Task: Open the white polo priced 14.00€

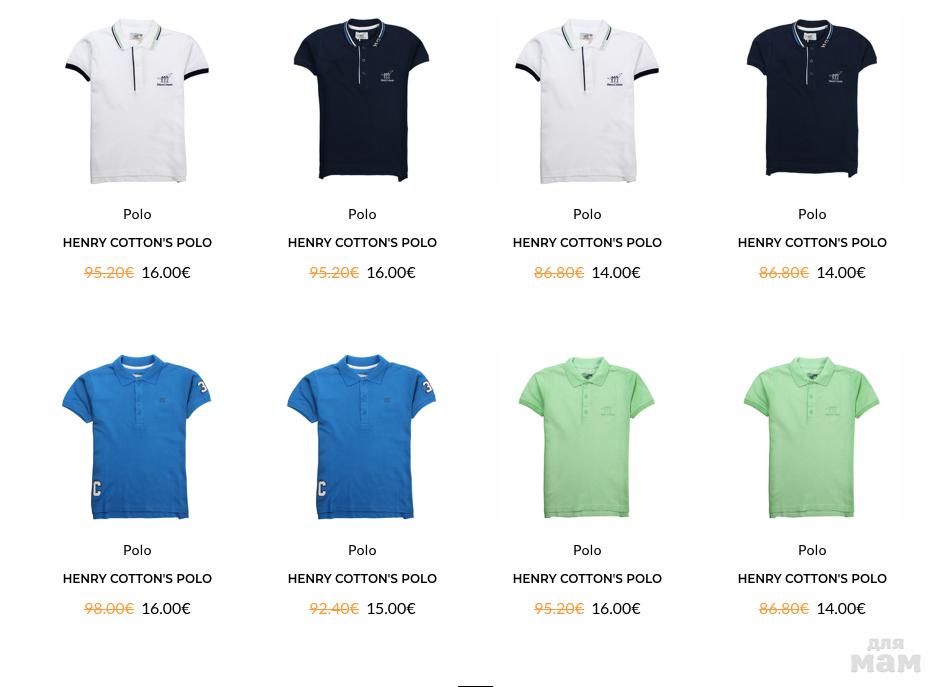Action: [587, 101]
